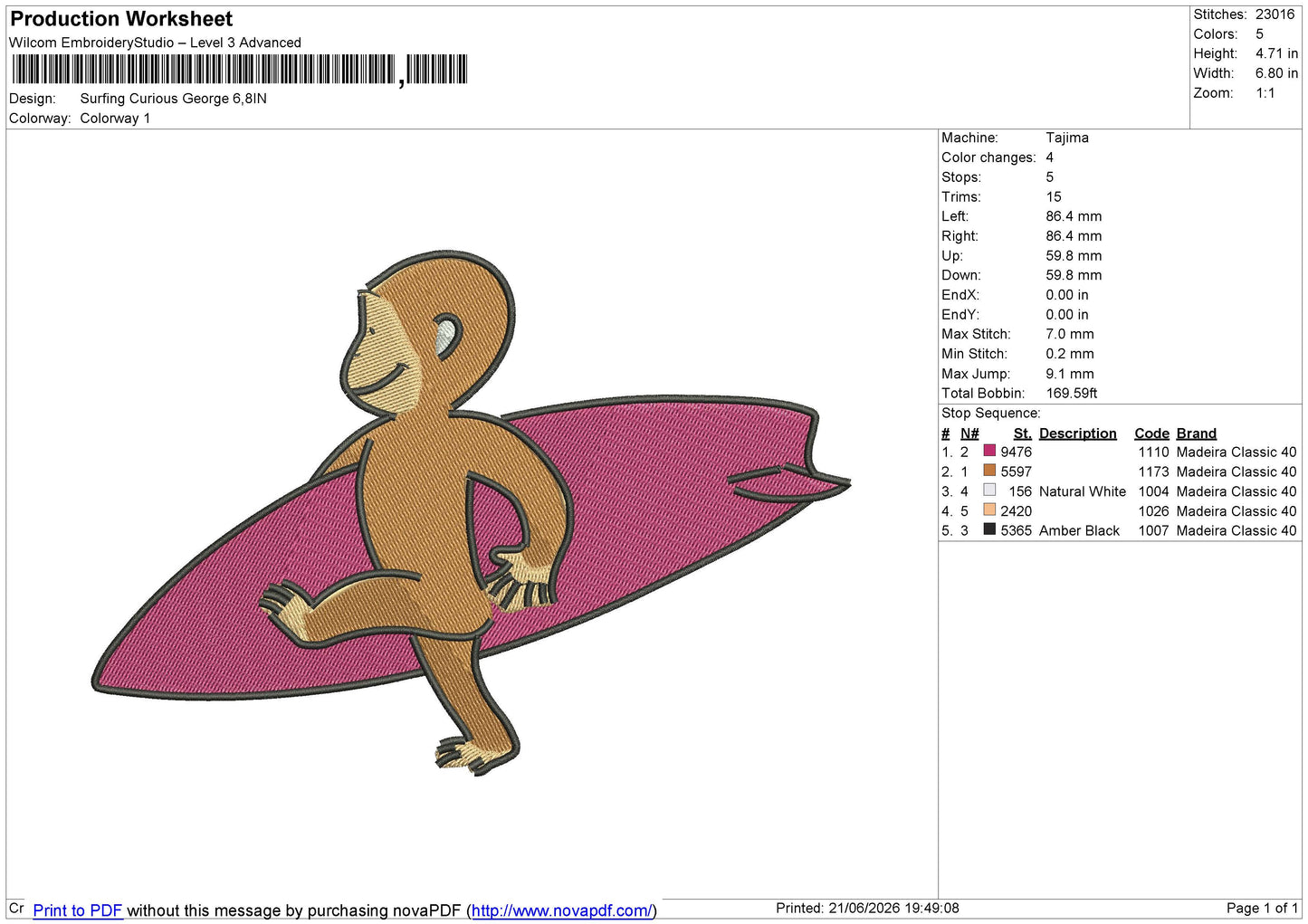Click the Zoom value 1:1
1308x924 pixels.
click(1265, 93)
